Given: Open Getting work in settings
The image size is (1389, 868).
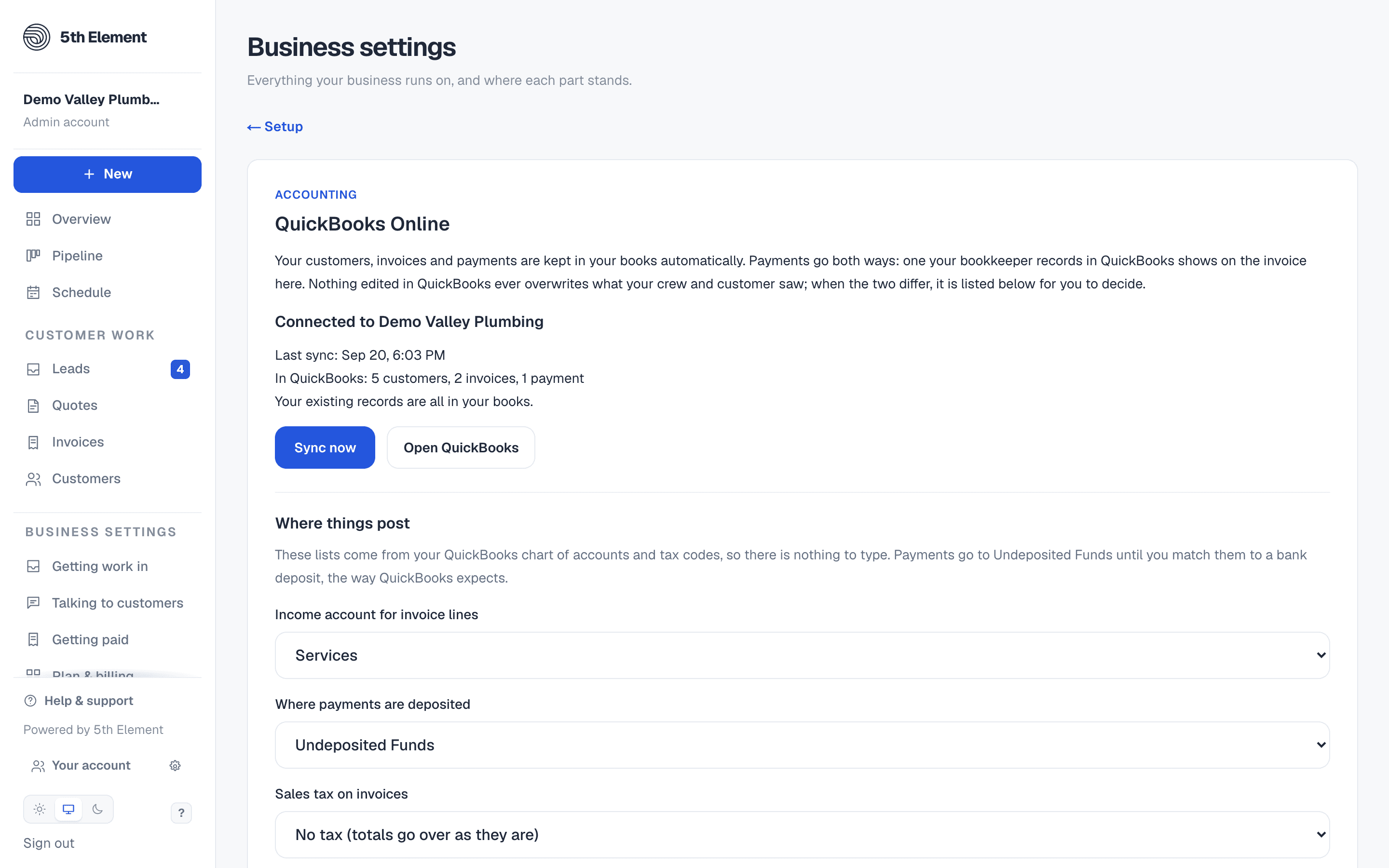Looking at the screenshot, I should pos(108,567).
